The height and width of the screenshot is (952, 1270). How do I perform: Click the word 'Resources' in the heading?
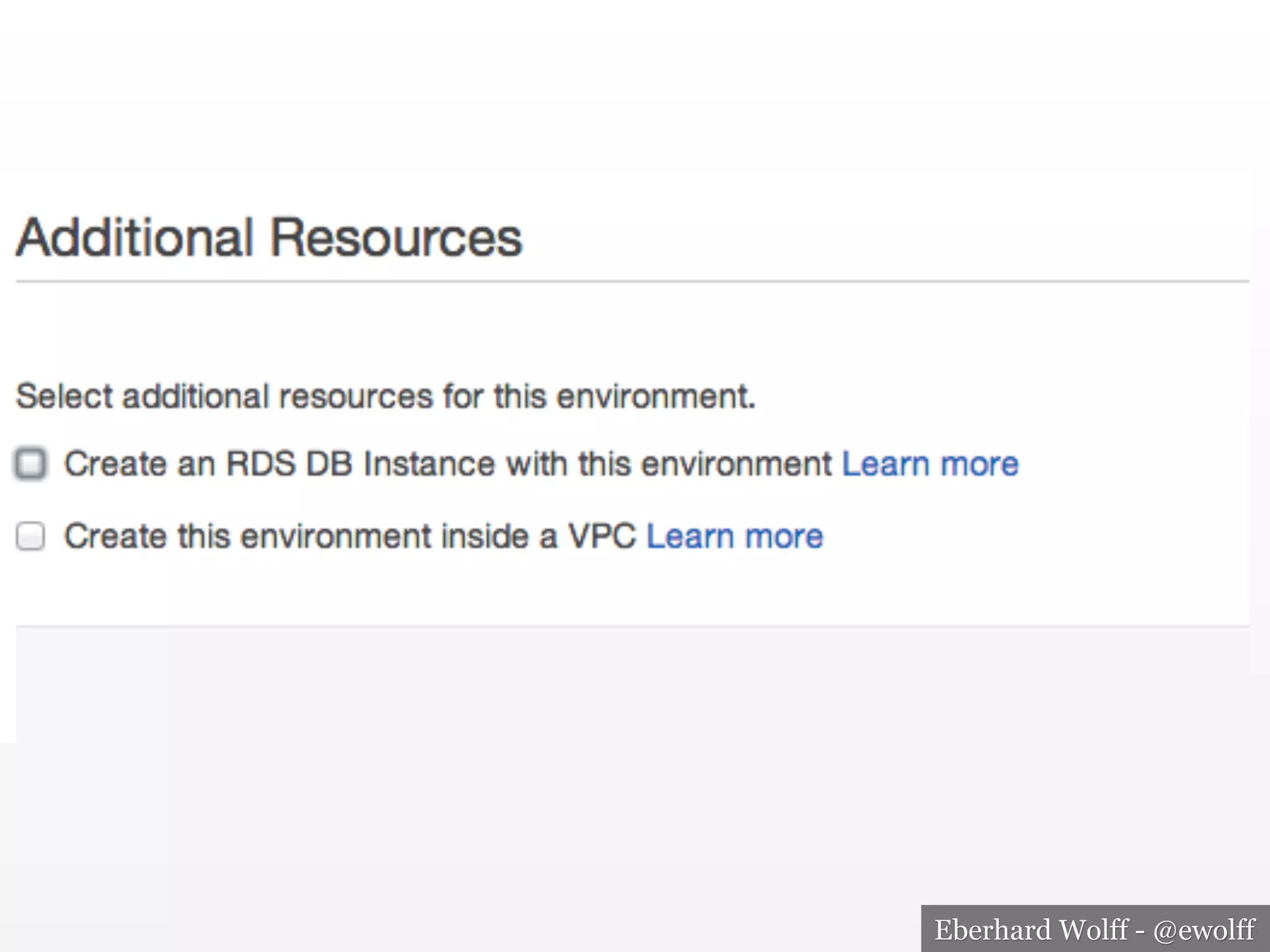[397, 237]
